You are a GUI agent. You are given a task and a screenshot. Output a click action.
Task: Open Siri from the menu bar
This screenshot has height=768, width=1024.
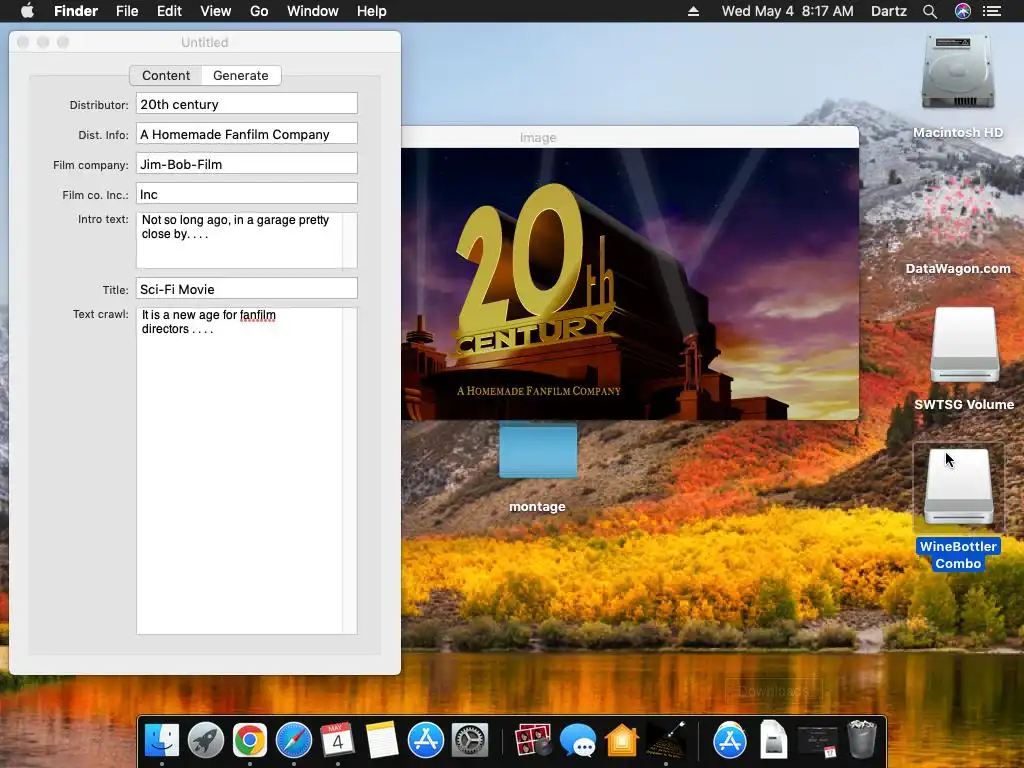point(963,11)
